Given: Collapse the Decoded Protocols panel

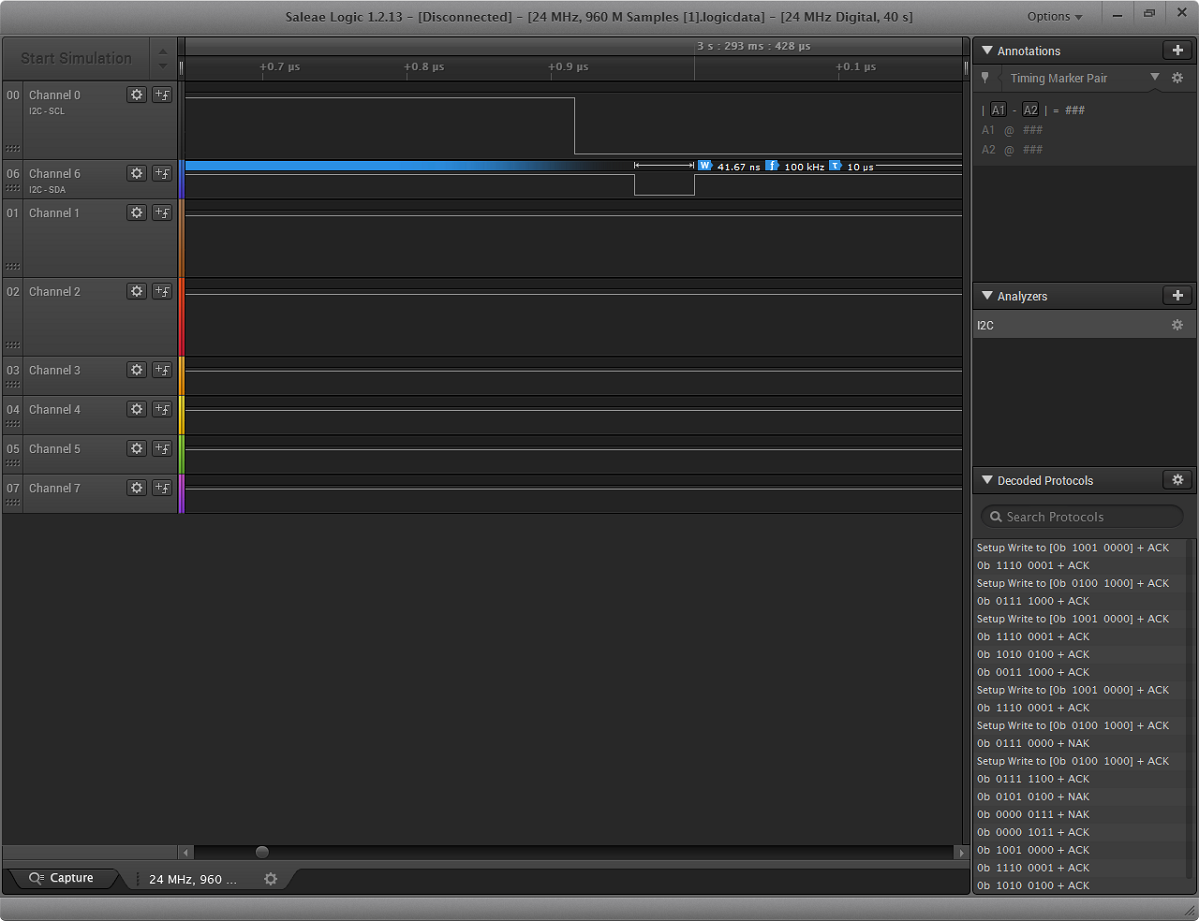Looking at the screenshot, I should pos(987,481).
